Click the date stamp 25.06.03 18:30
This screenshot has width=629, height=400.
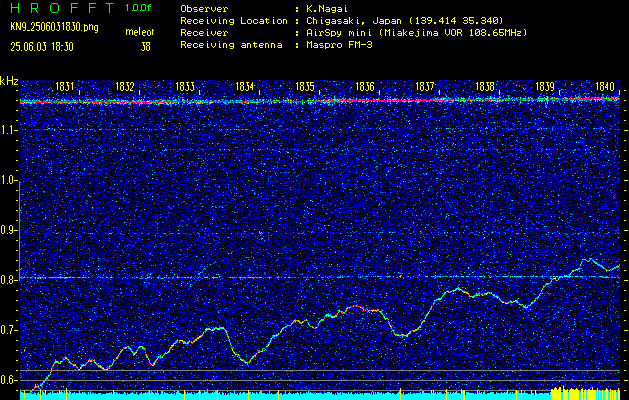click(x=42, y=47)
